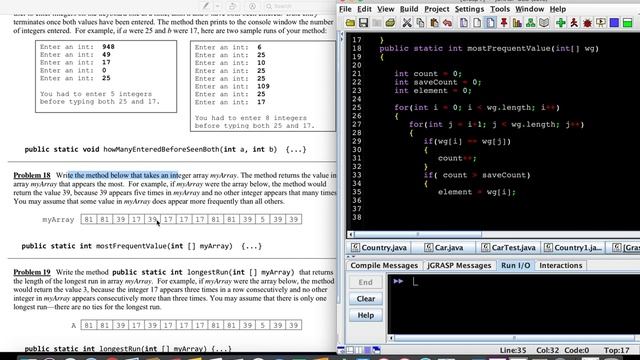This screenshot has height=360, width=640.
Task: Click the run applet presentation icon
Action: click(x=601, y=23)
